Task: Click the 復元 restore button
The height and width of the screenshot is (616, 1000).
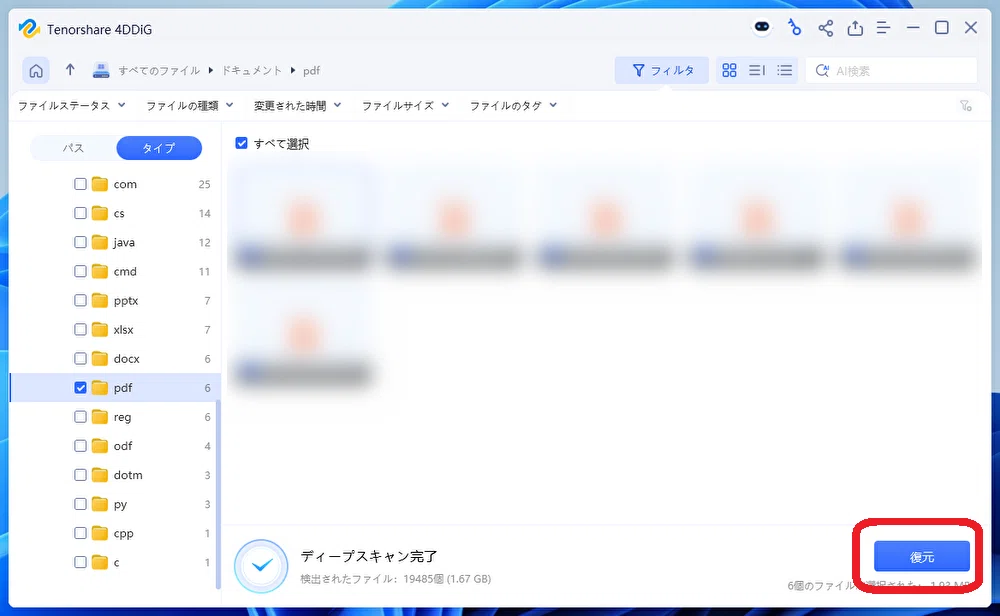Action: pos(922,557)
